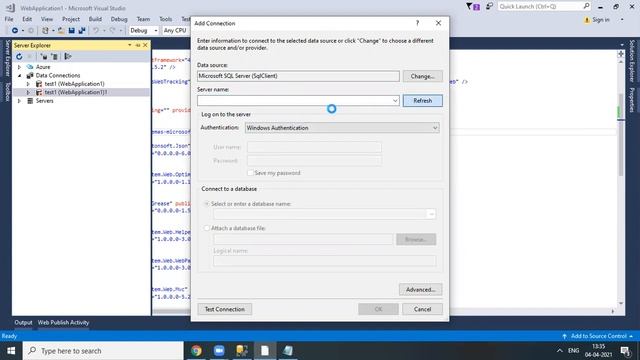Viewport: 640px width, 360px height.
Task: Click the Undo toolbar icon
Action: click(x=96, y=31)
